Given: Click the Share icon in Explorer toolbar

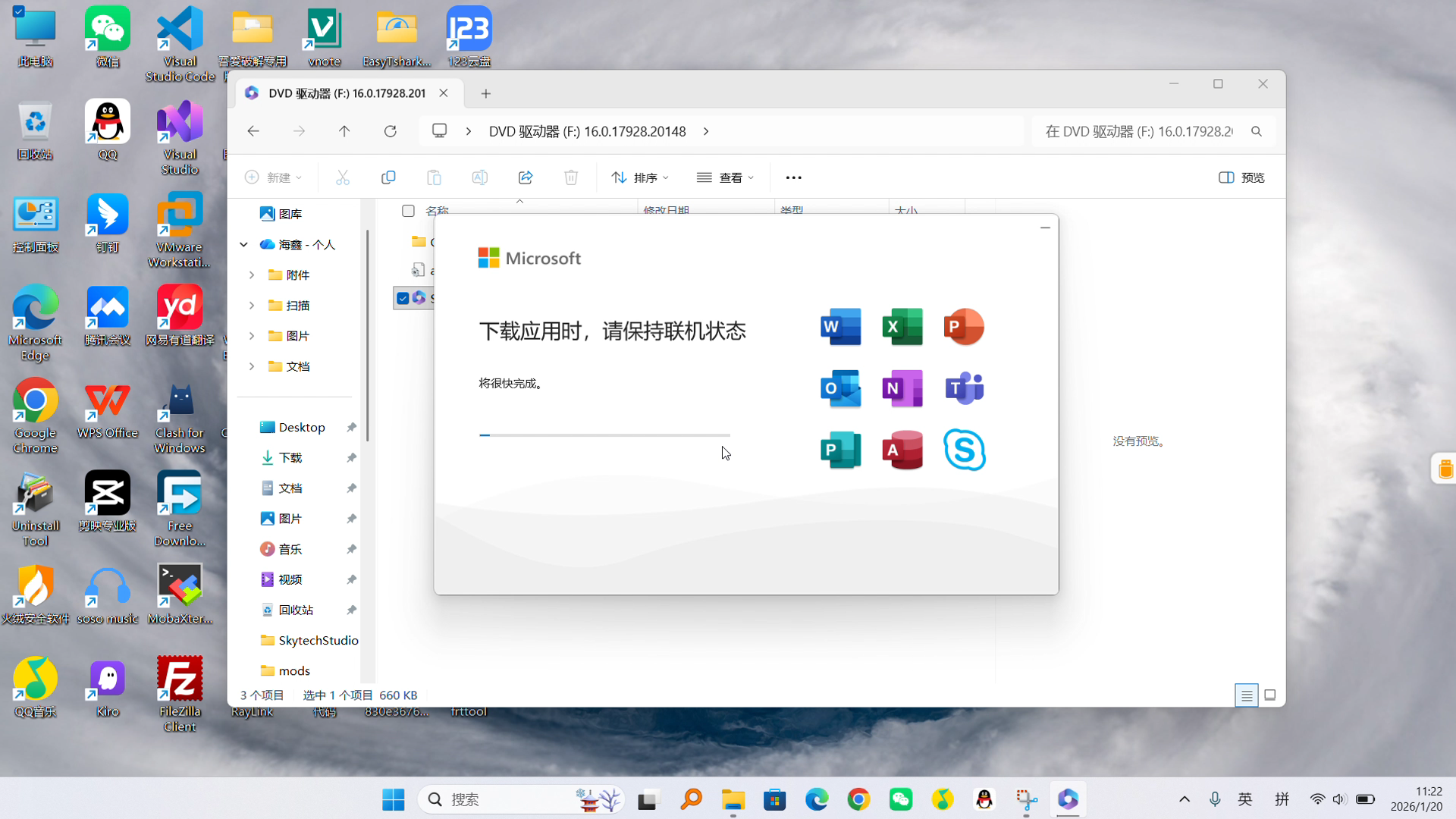Looking at the screenshot, I should click(x=526, y=177).
